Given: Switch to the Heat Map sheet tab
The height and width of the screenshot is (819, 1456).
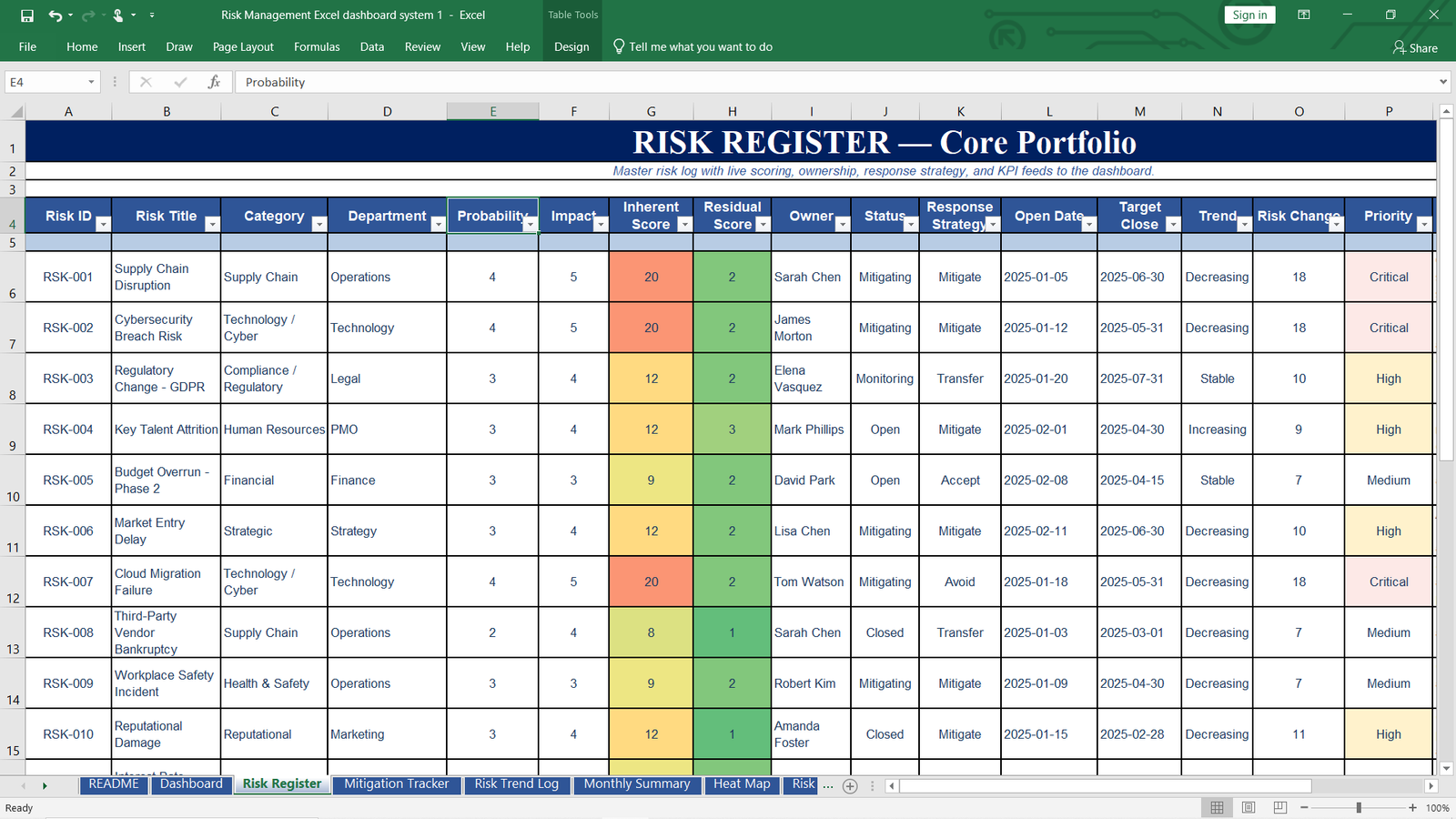Looking at the screenshot, I should click(742, 784).
